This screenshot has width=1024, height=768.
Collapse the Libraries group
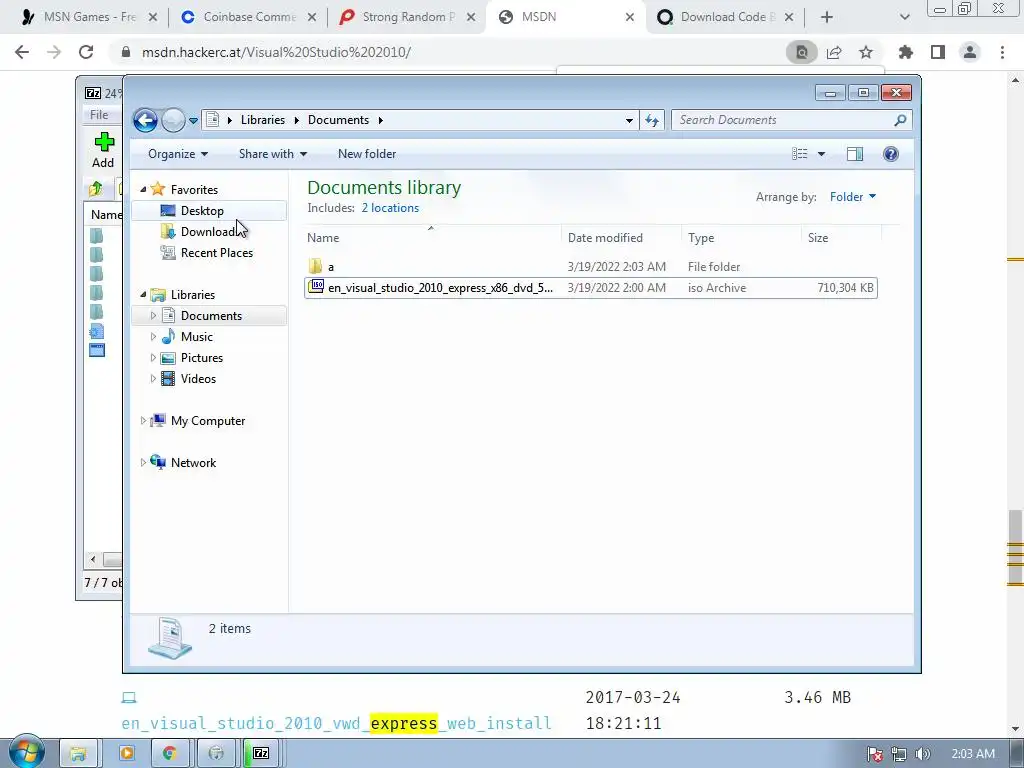pos(143,295)
